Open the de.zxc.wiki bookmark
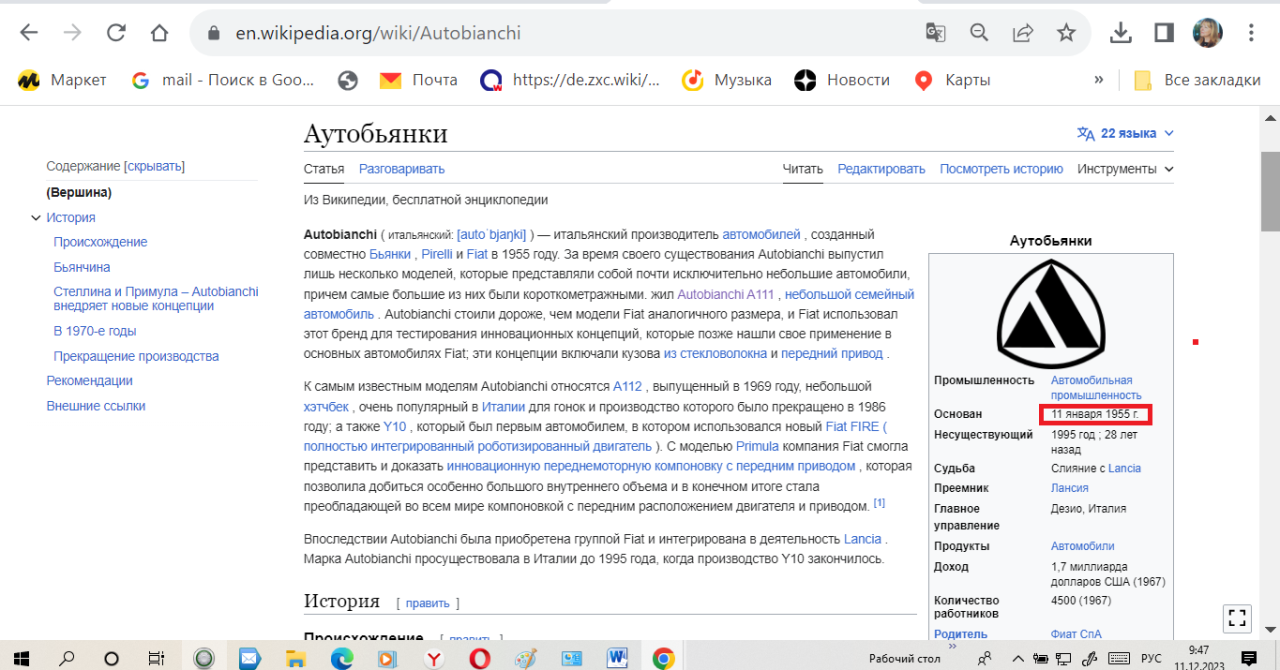Image resolution: width=1280 pixels, height=670 pixels. pyautogui.click(x=570, y=80)
